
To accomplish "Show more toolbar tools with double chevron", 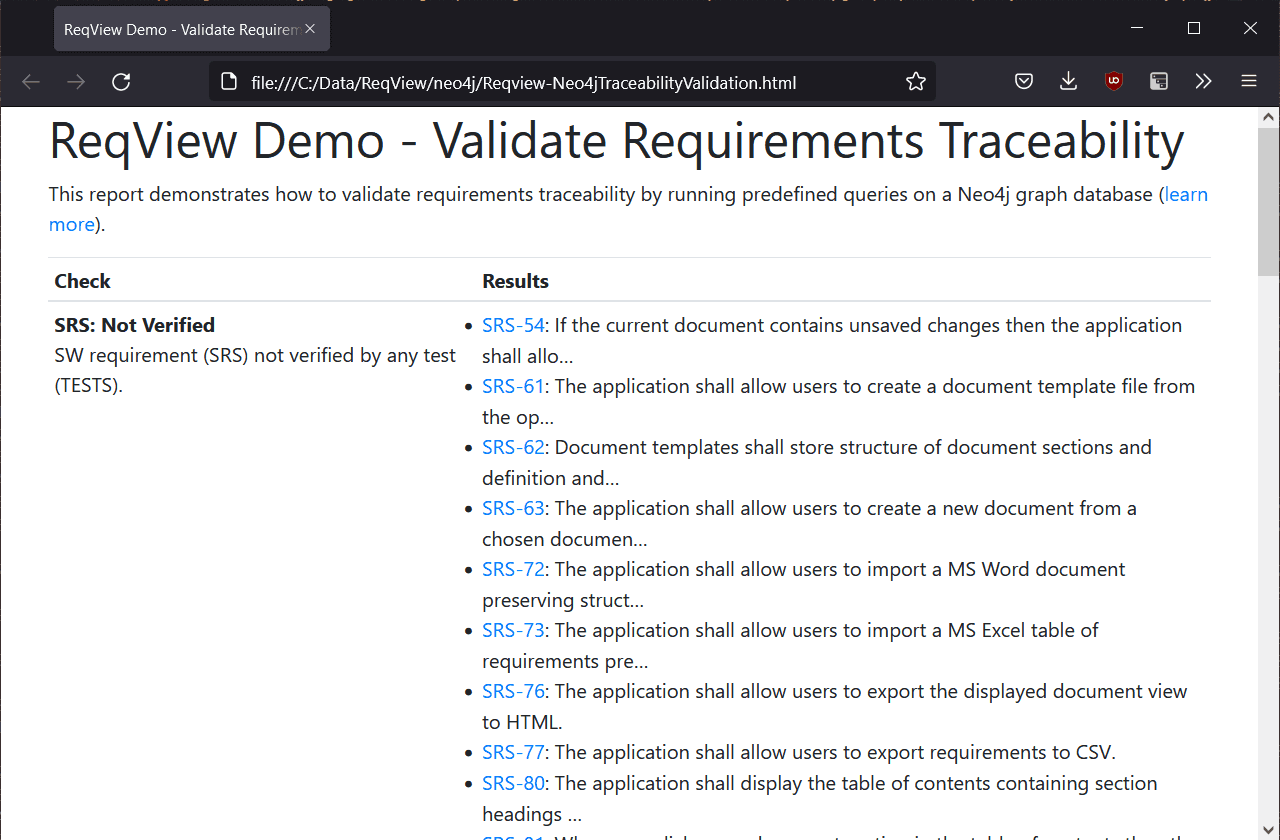I will pos(1204,82).
